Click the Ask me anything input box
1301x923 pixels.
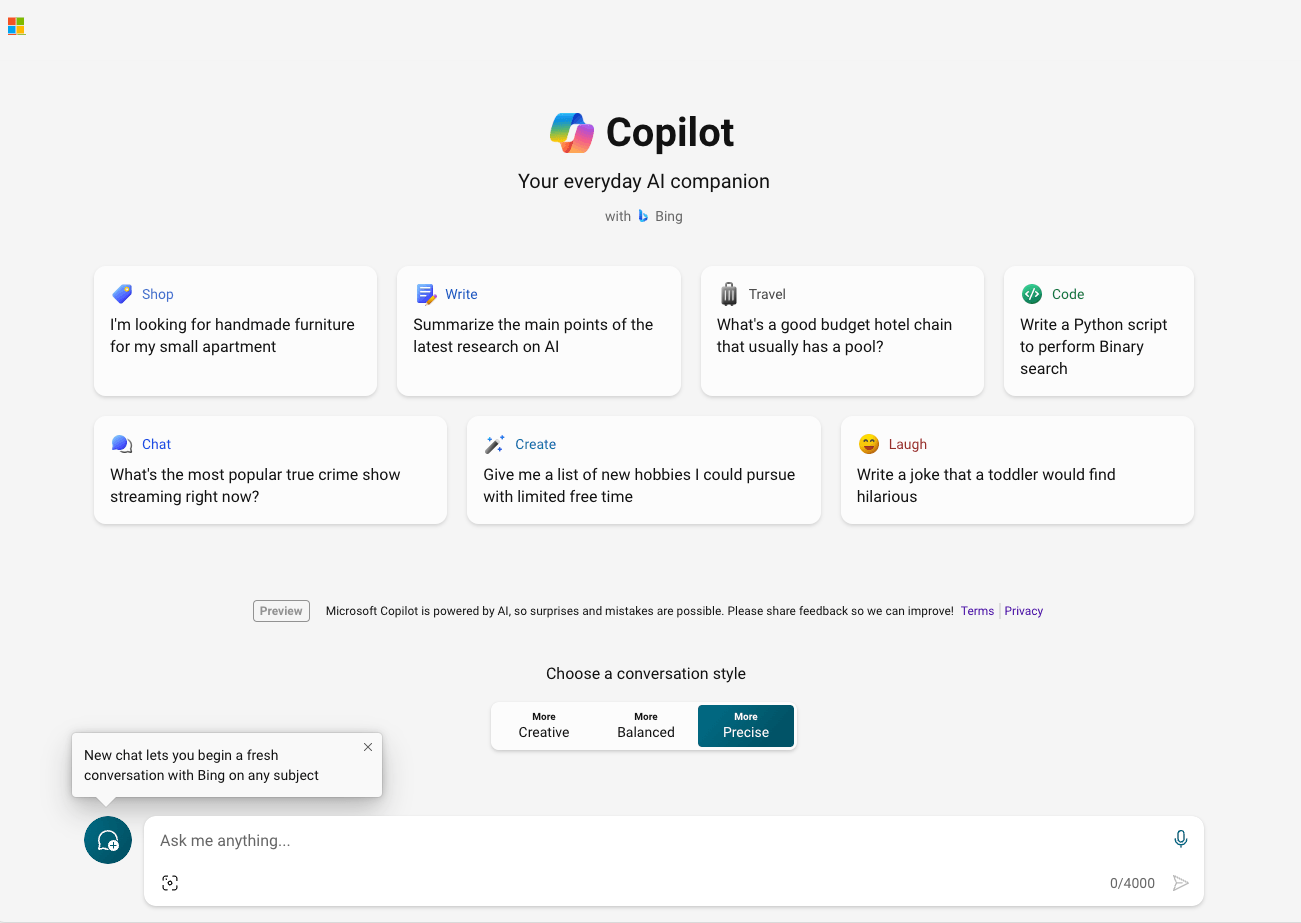pyautogui.click(x=600, y=840)
